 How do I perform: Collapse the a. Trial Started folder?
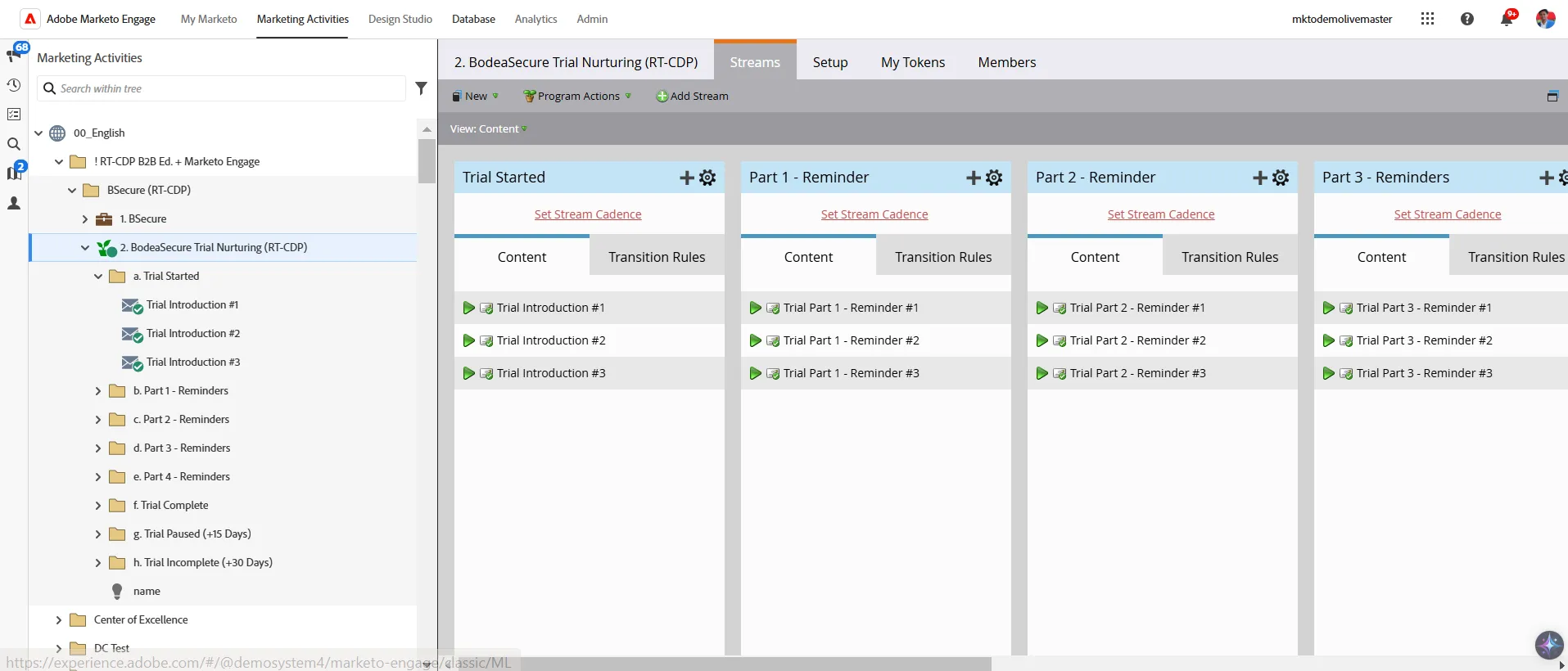pyautogui.click(x=98, y=277)
